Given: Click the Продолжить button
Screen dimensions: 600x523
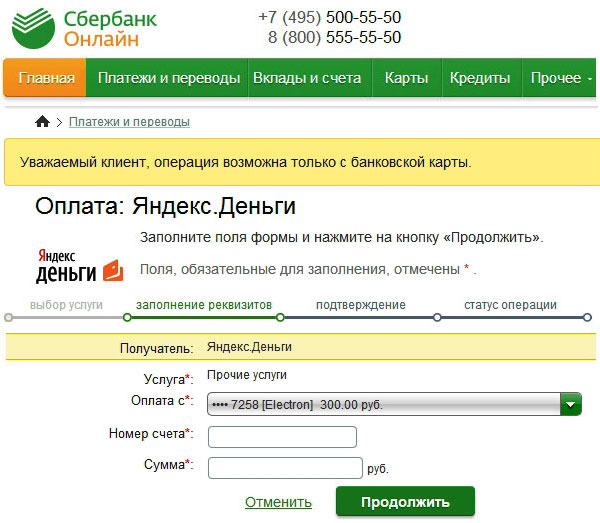Looking at the screenshot, I should pos(405,502).
